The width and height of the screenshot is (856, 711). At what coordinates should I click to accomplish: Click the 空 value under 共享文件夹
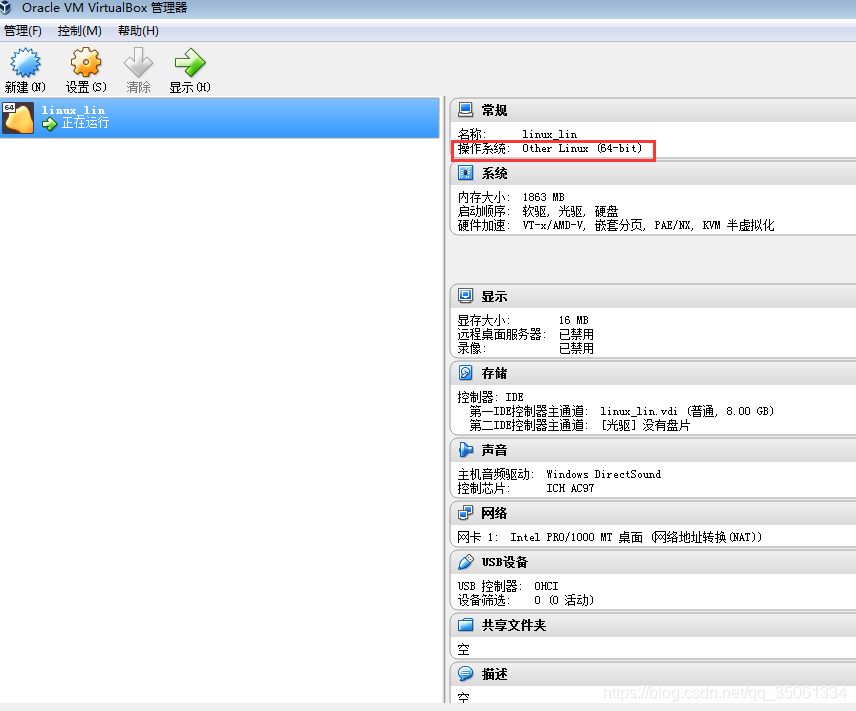[x=463, y=650]
